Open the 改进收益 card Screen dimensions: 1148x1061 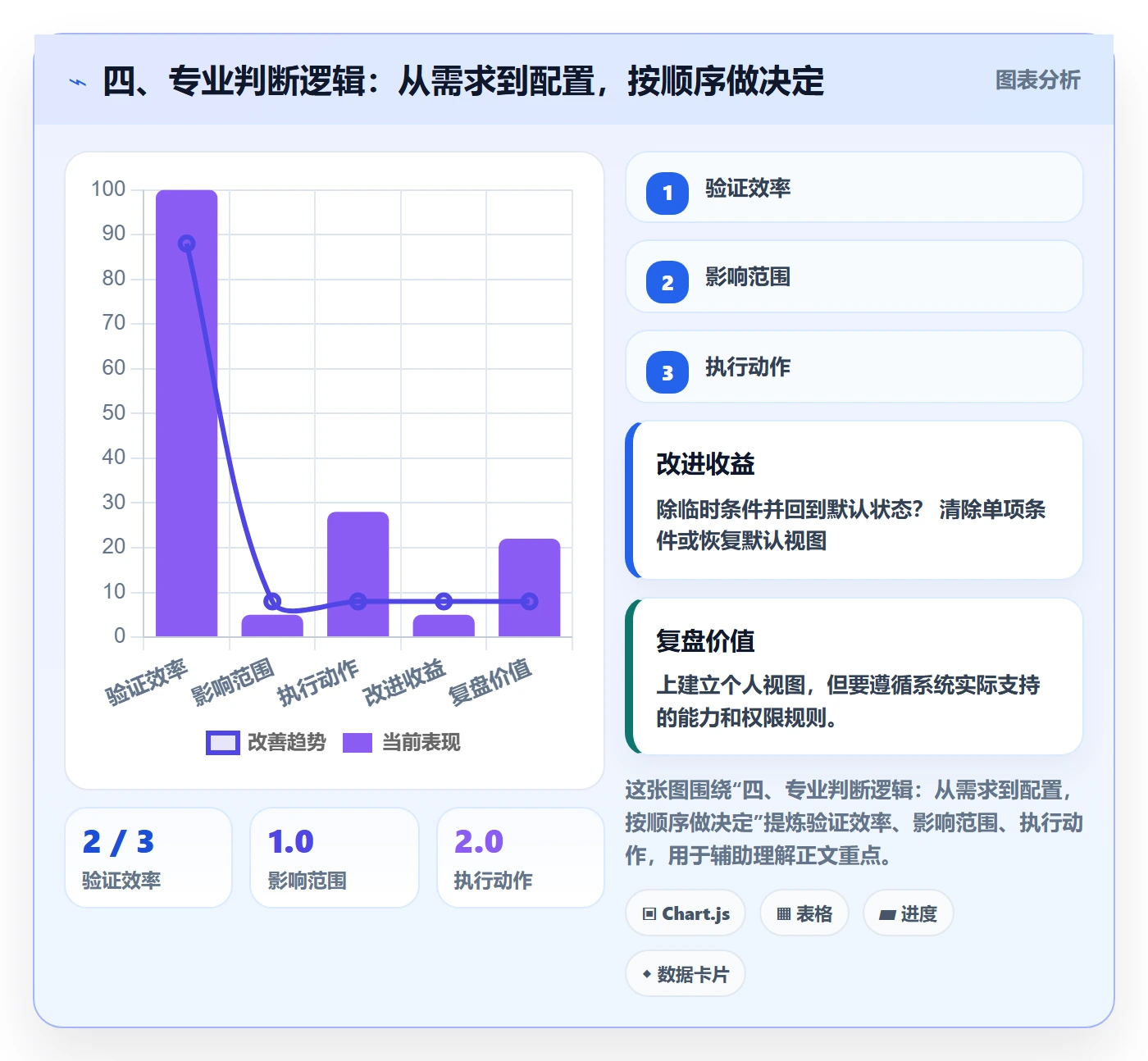(854, 500)
